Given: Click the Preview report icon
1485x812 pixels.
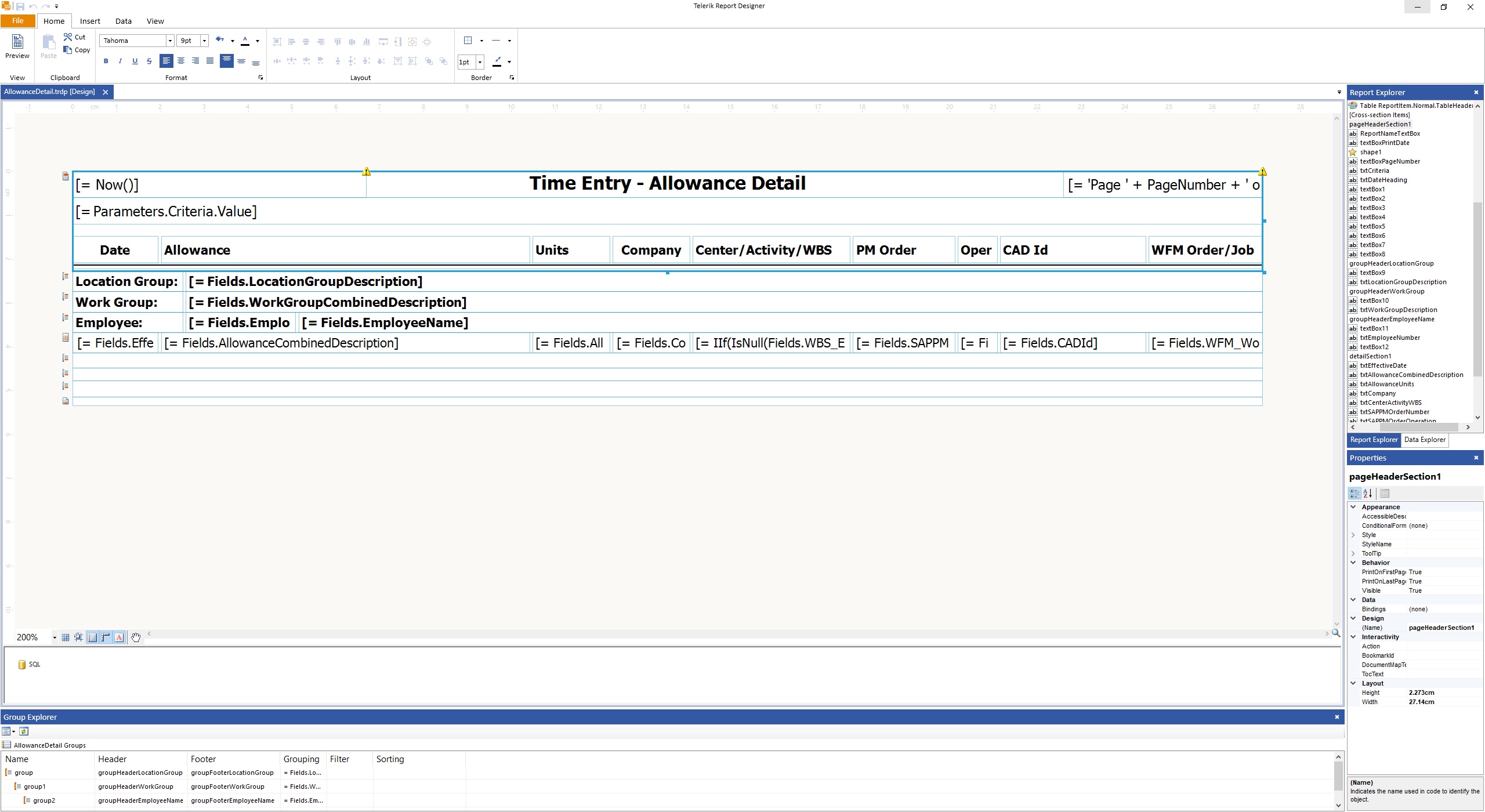Looking at the screenshot, I should [17, 42].
